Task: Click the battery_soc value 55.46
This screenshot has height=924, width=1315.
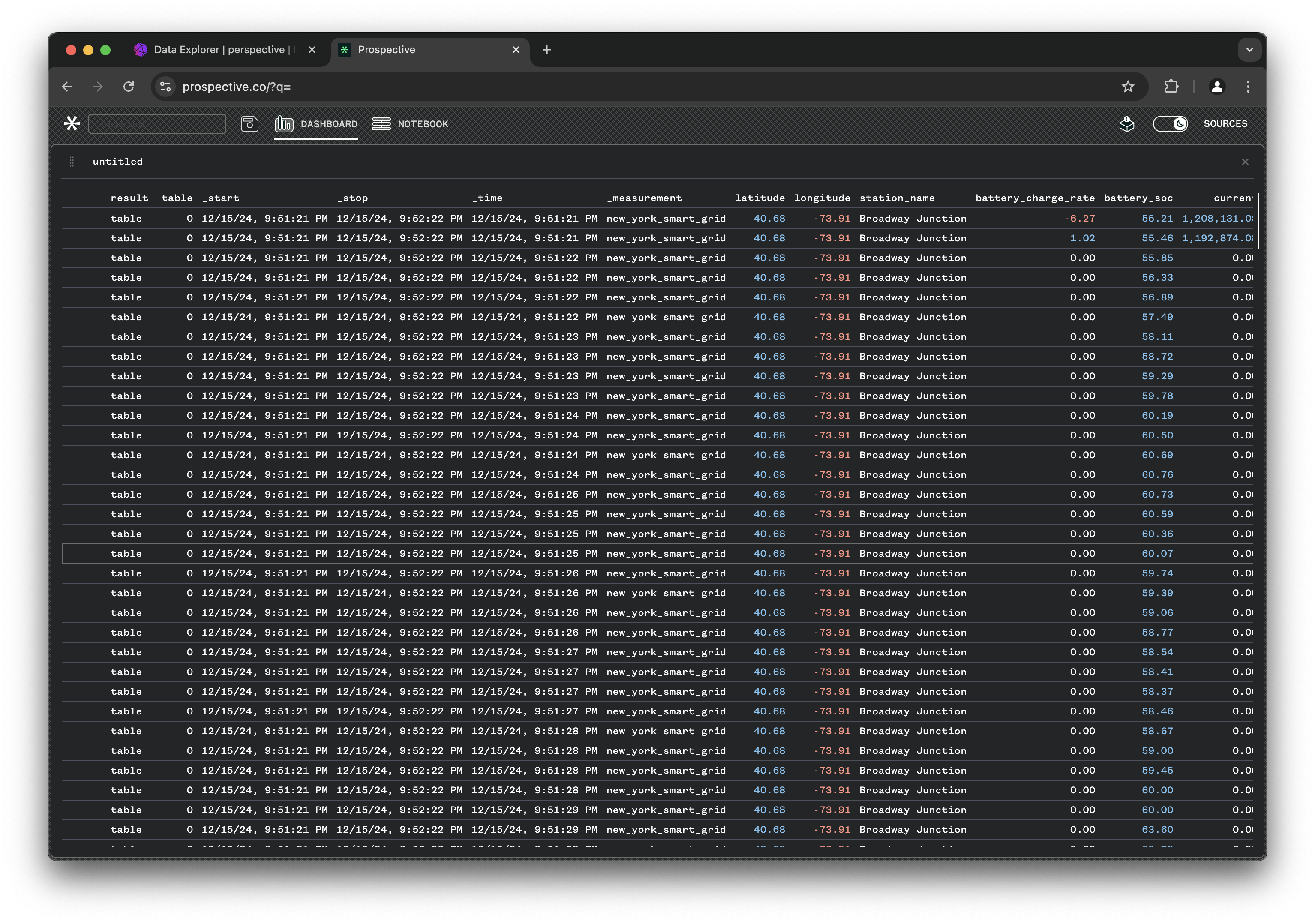Action: (1158, 238)
